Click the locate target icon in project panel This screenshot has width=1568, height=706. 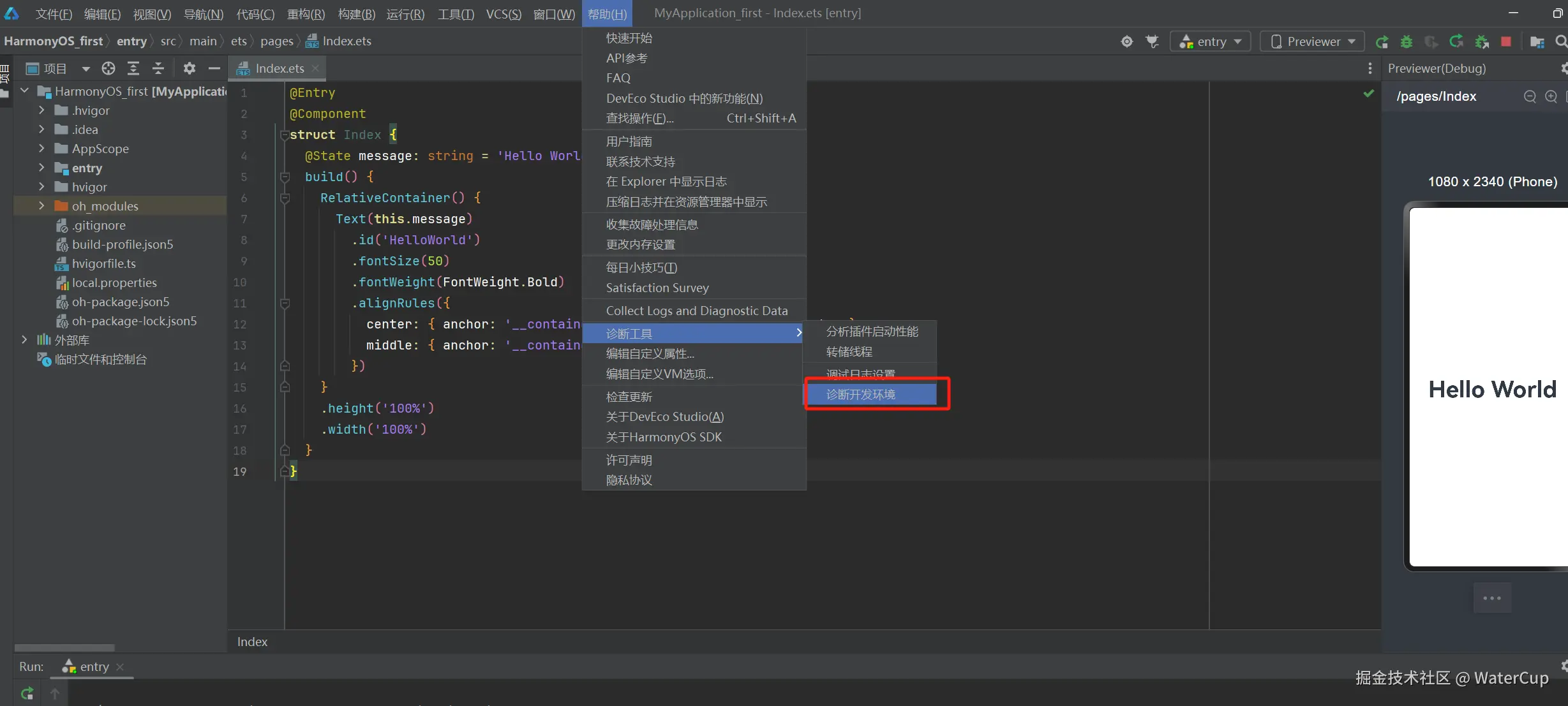108,68
